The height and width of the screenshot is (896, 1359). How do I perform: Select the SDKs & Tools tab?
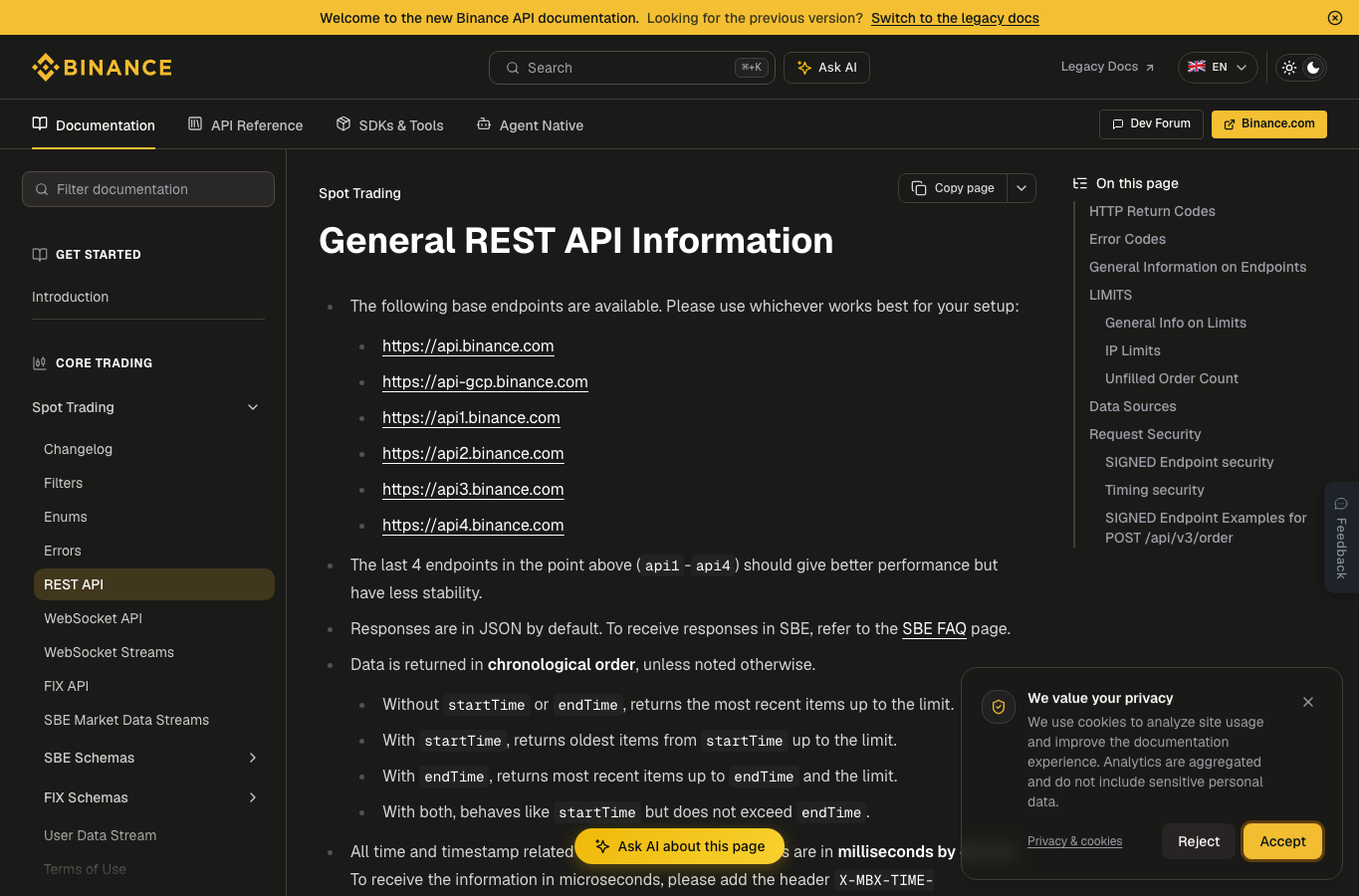[x=389, y=124]
